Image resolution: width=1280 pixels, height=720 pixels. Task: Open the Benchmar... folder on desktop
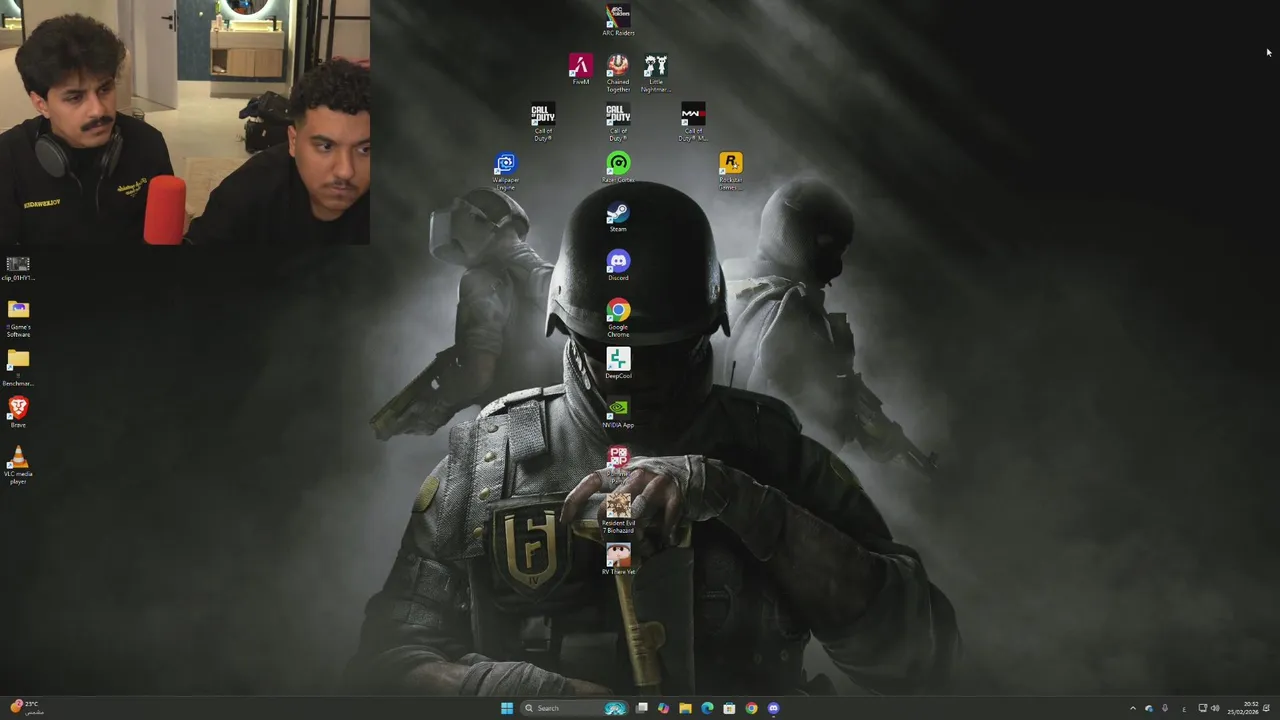click(x=18, y=367)
